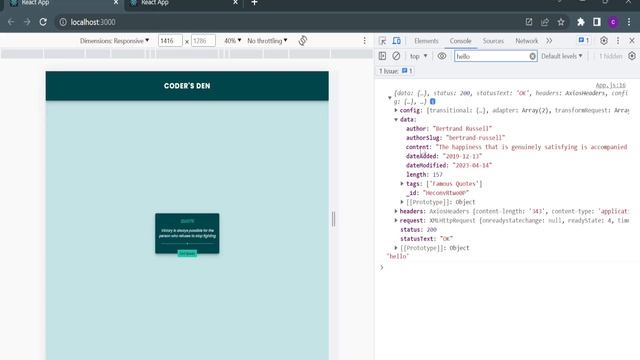Open page in app icon in address bar
The width and height of the screenshot is (640, 360).
click(x=529, y=22)
